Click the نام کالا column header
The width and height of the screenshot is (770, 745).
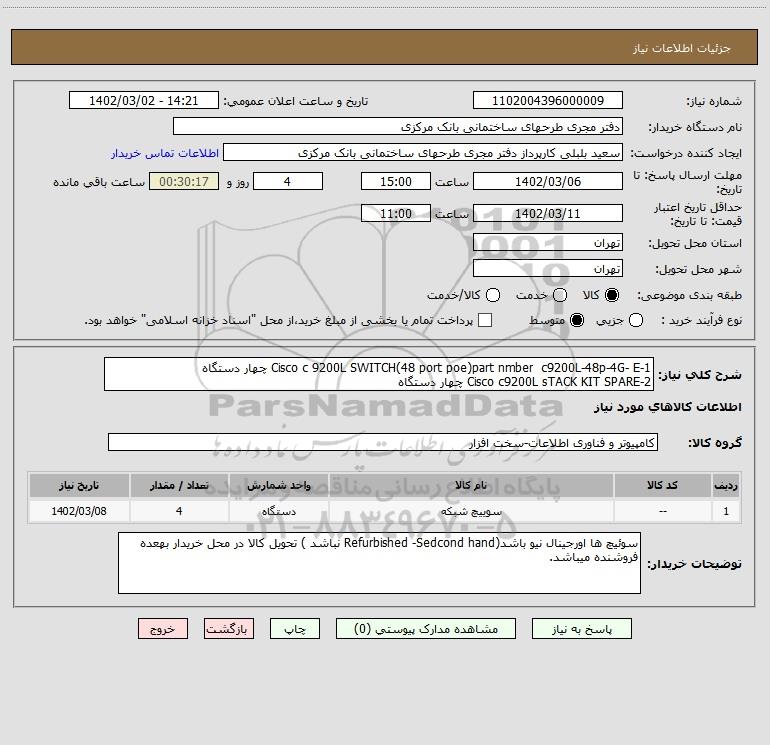pos(471,485)
